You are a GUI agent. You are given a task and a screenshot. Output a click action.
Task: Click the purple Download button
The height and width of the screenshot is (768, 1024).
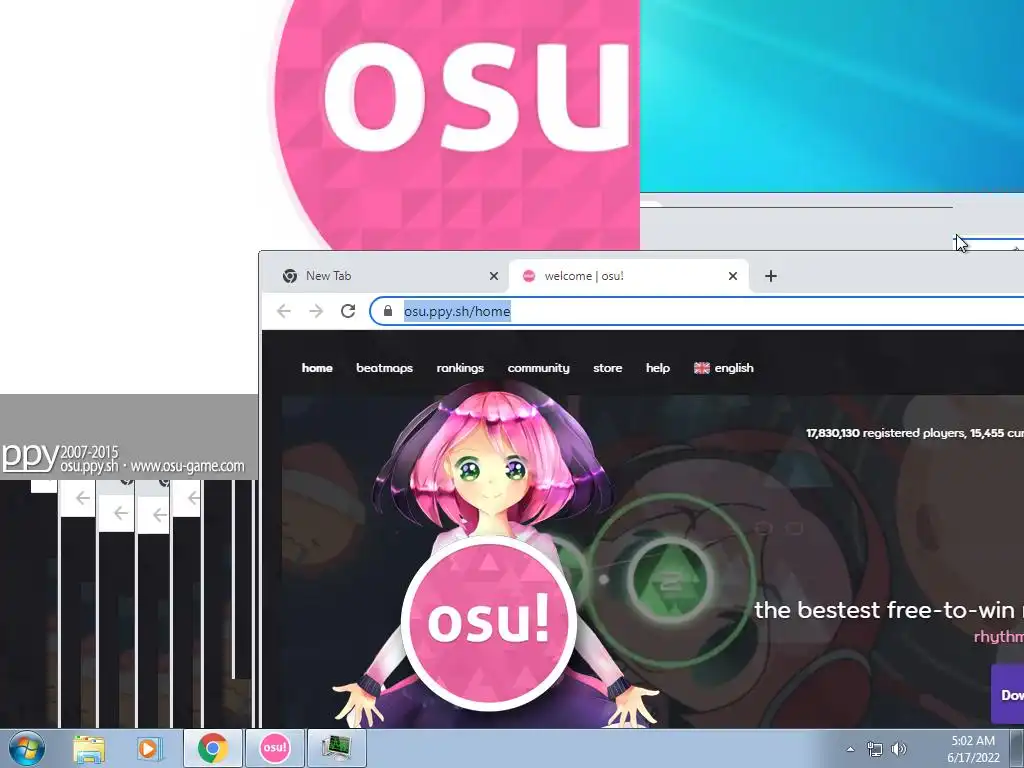click(1008, 694)
